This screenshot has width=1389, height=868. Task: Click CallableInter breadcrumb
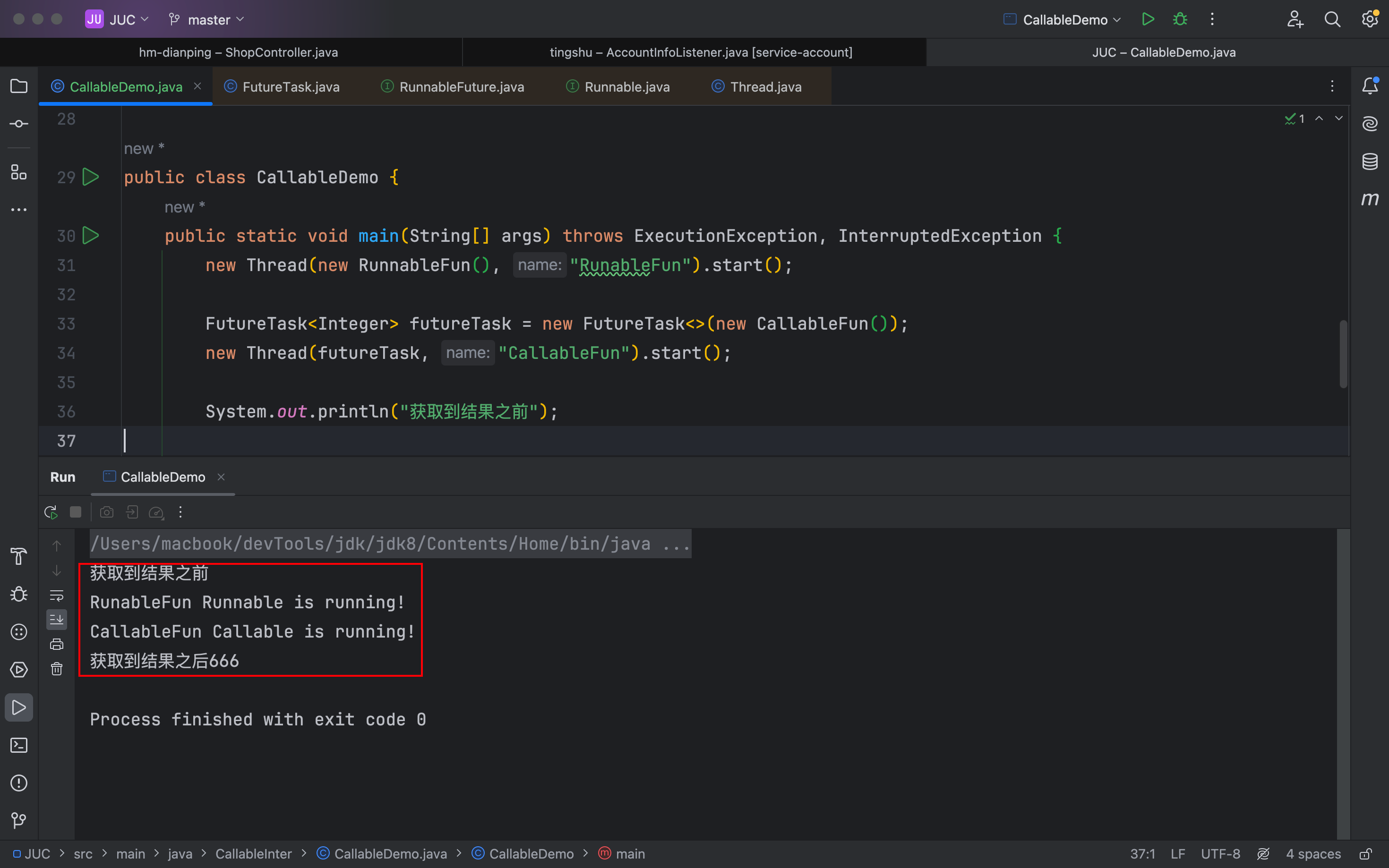click(253, 854)
